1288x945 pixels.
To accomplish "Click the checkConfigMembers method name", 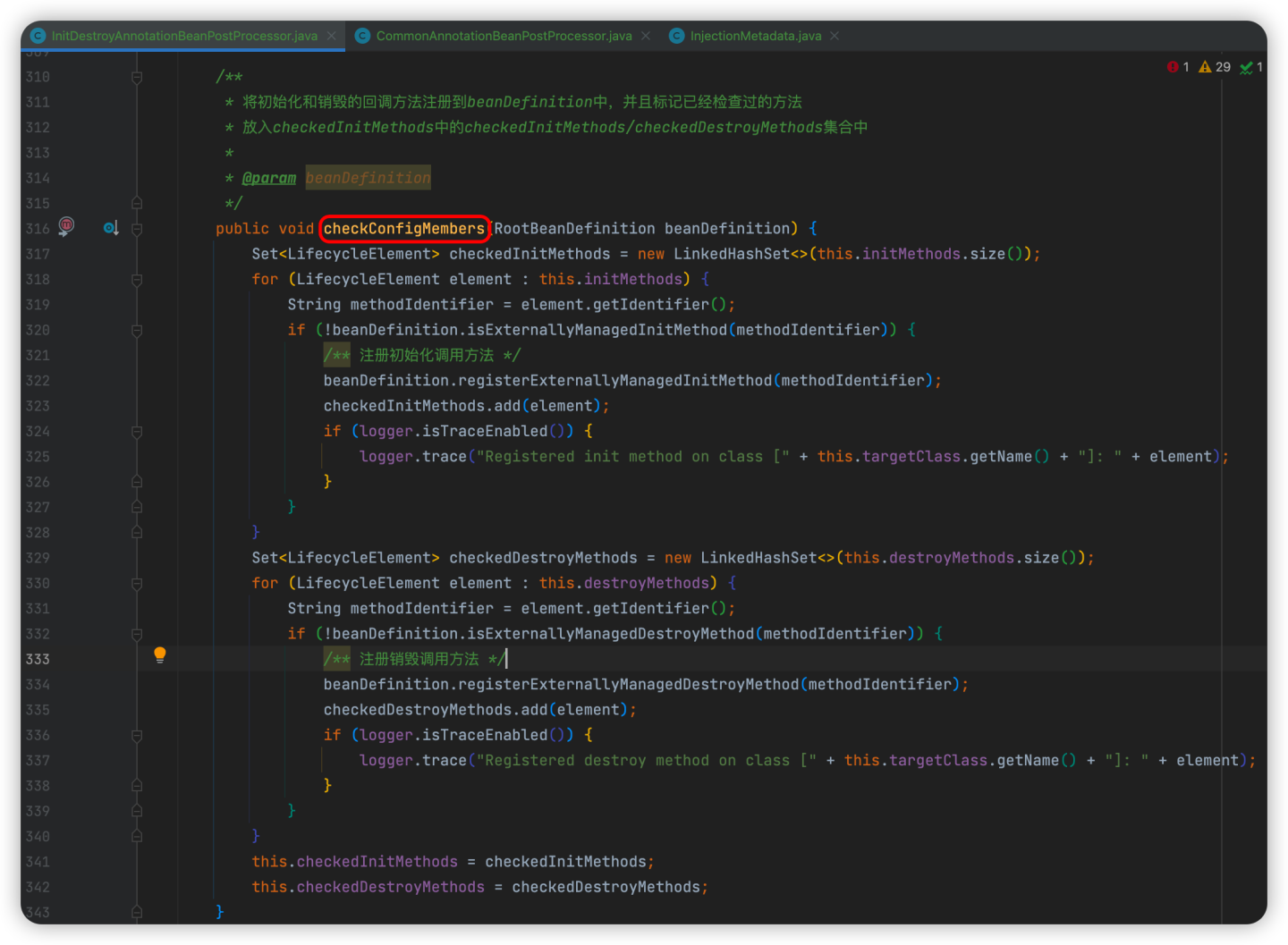I will point(403,229).
